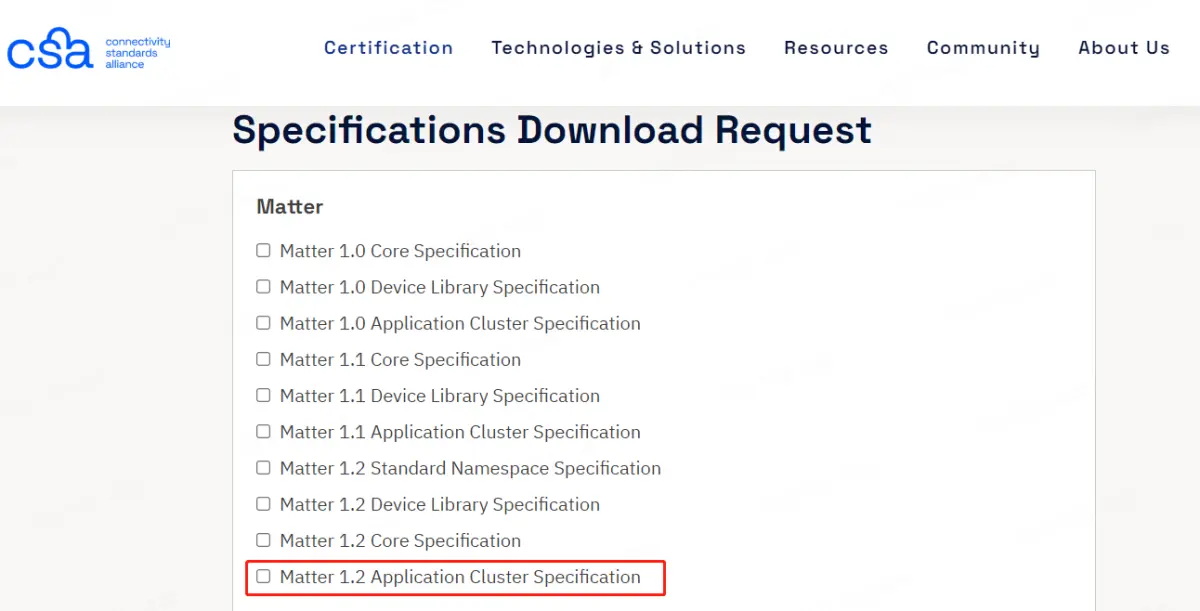Click the Matter 1.2 Core Specification label

(400, 541)
